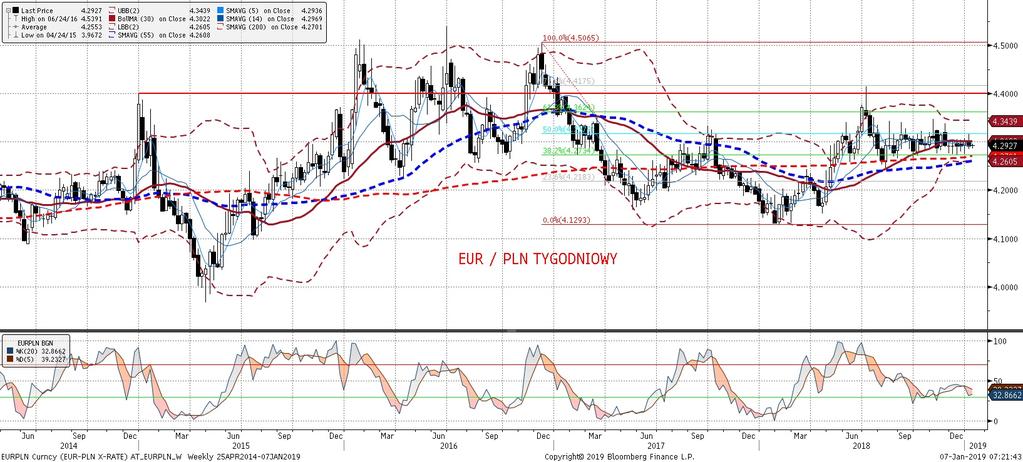Click the SMAVG (200) dashed red icon

tap(221, 27)
